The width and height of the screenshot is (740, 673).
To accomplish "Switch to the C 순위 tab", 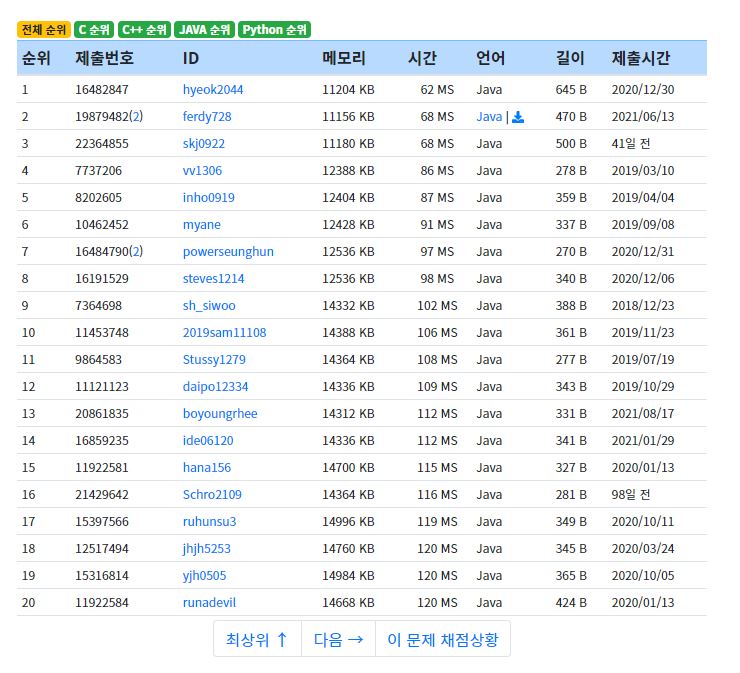I will pos(94,30).
